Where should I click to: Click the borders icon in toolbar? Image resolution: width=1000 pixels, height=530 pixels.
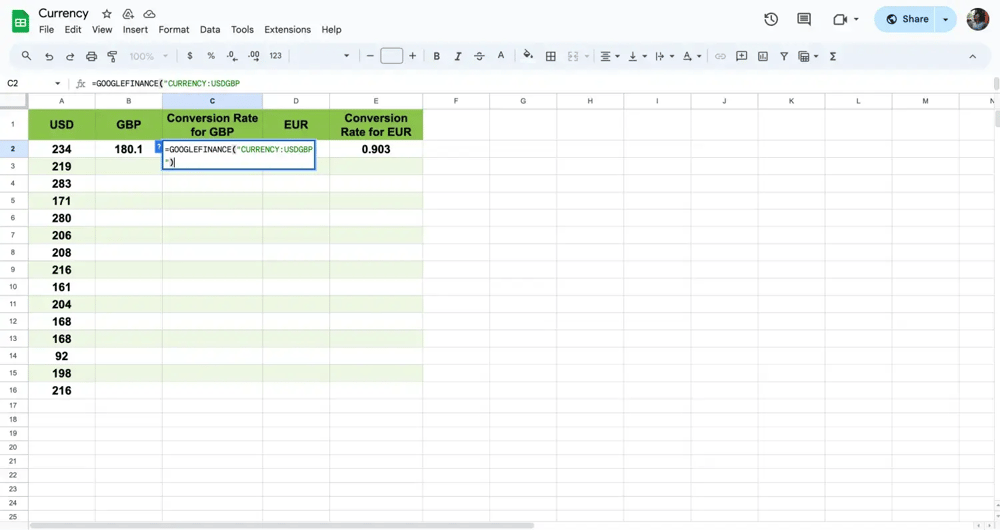(x=550, y=56)
